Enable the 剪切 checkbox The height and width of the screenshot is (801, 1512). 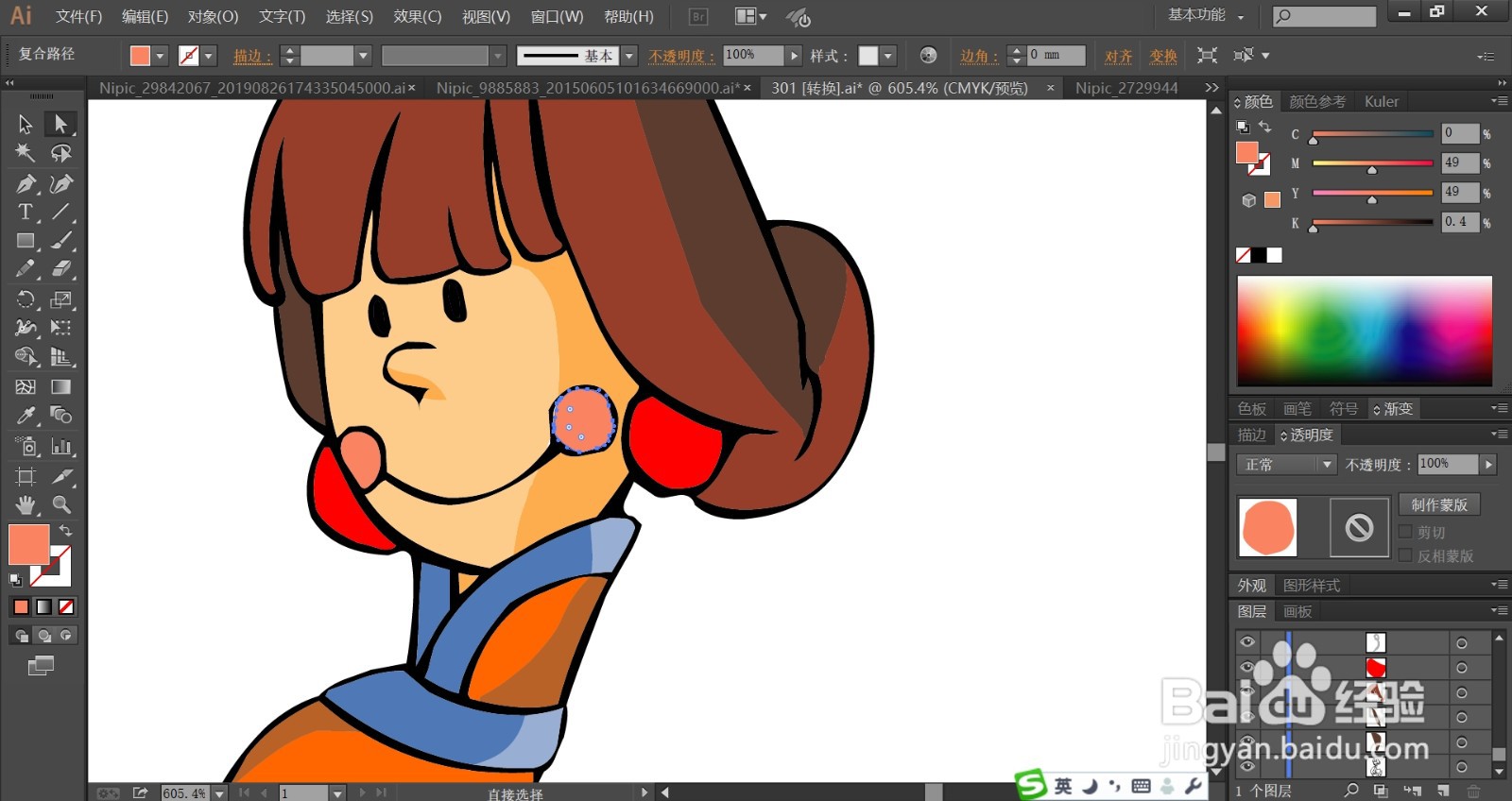point(1405,532)
